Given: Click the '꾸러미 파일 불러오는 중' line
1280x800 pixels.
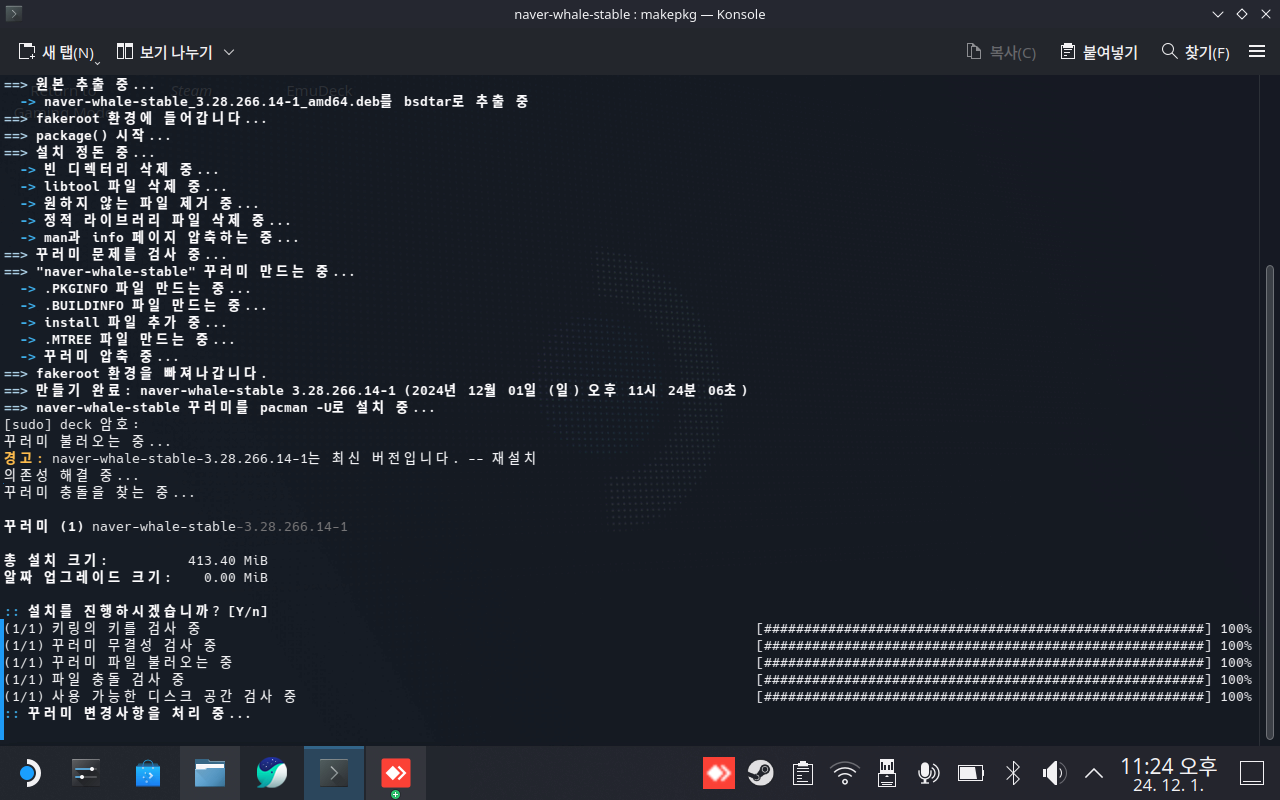Looking at the screenshot, I should (118, 662).
